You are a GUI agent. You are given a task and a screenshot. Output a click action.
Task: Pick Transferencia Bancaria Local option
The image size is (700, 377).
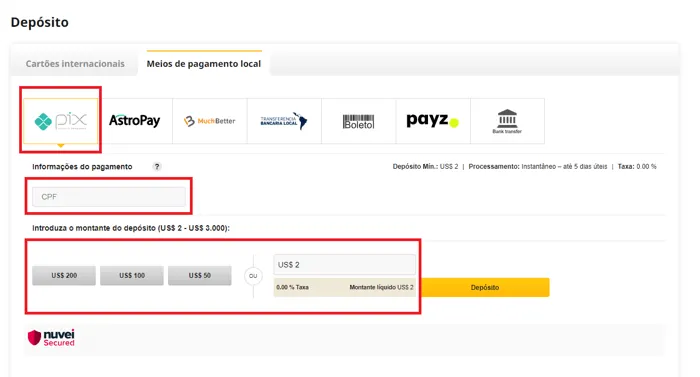point(284,121)
